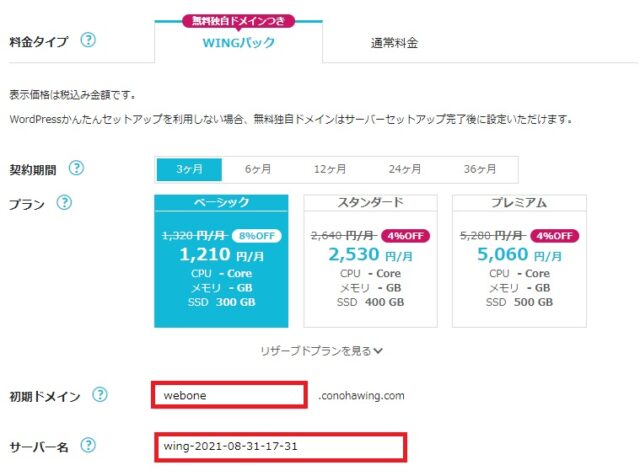Click the 5,060 円/月 price
Screen dimensions: 640x476
[x=520, y=255]
